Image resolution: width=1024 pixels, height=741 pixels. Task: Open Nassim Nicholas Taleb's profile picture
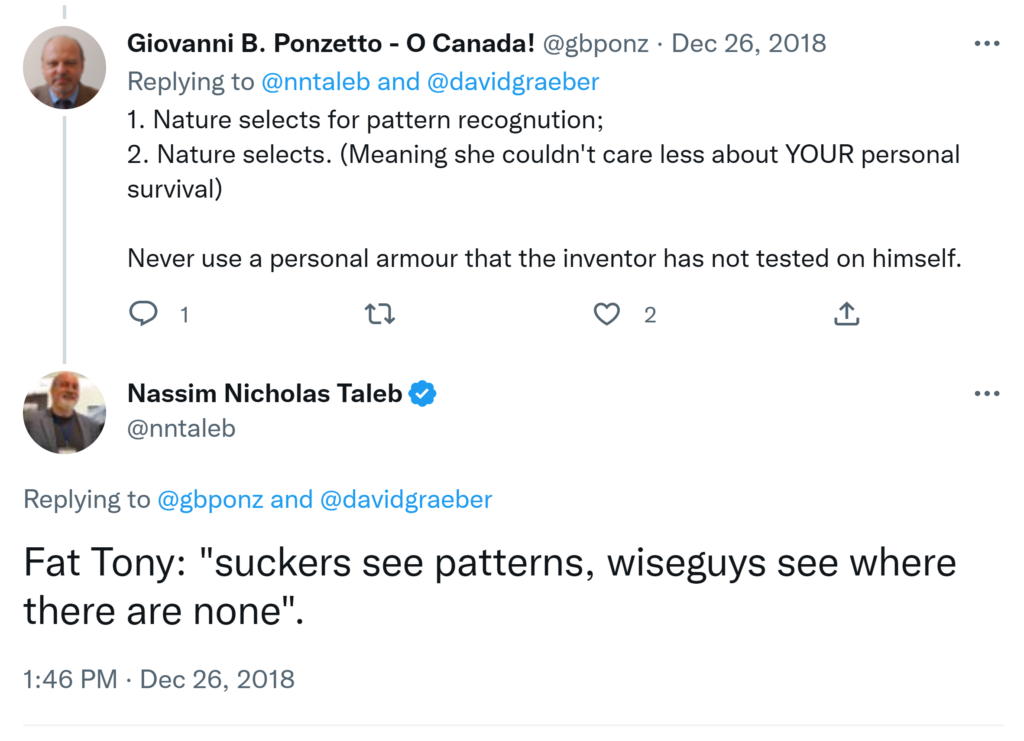pos(65,412)
